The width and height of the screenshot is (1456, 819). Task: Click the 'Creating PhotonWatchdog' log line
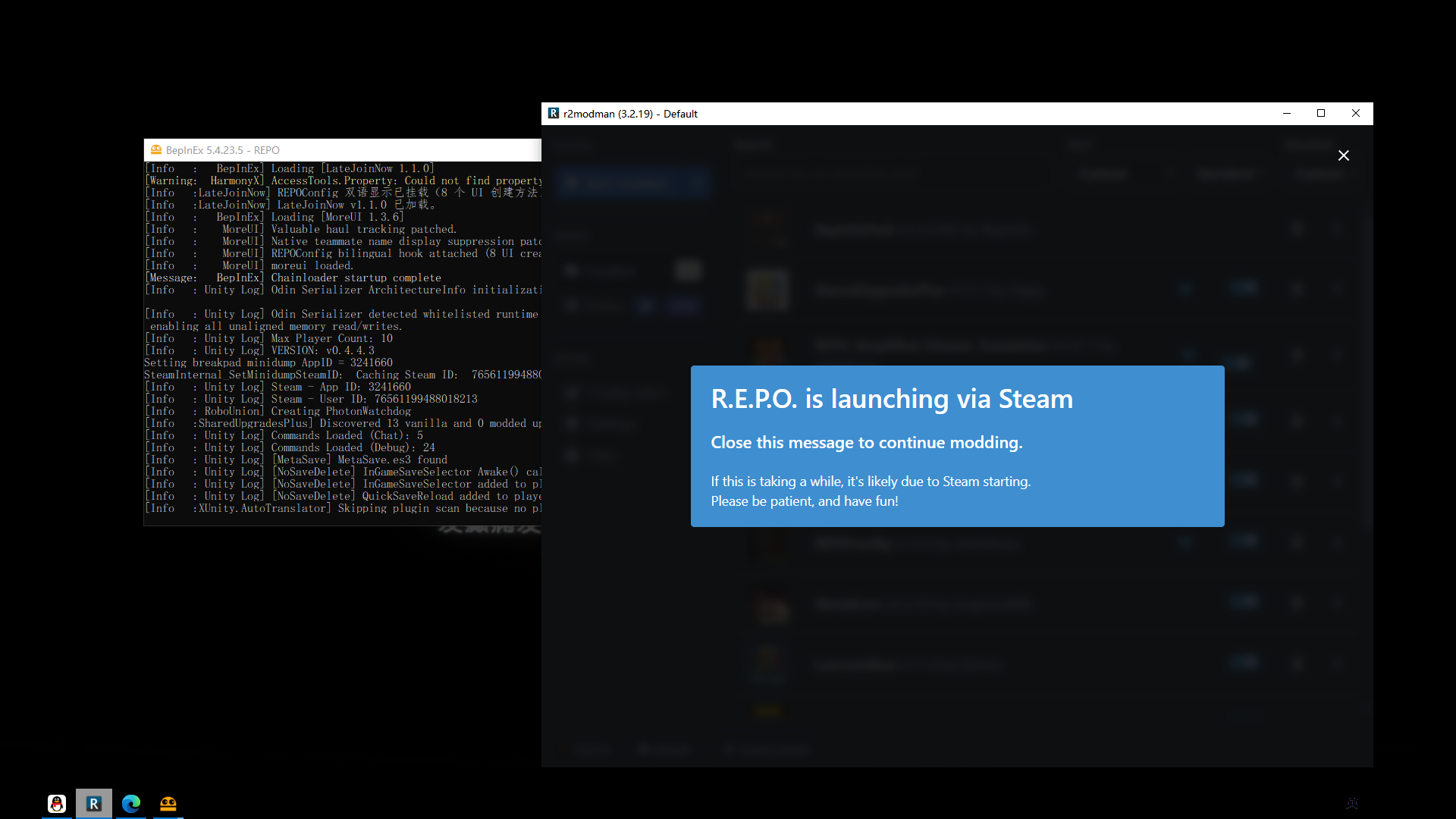(x=278, y=411)
